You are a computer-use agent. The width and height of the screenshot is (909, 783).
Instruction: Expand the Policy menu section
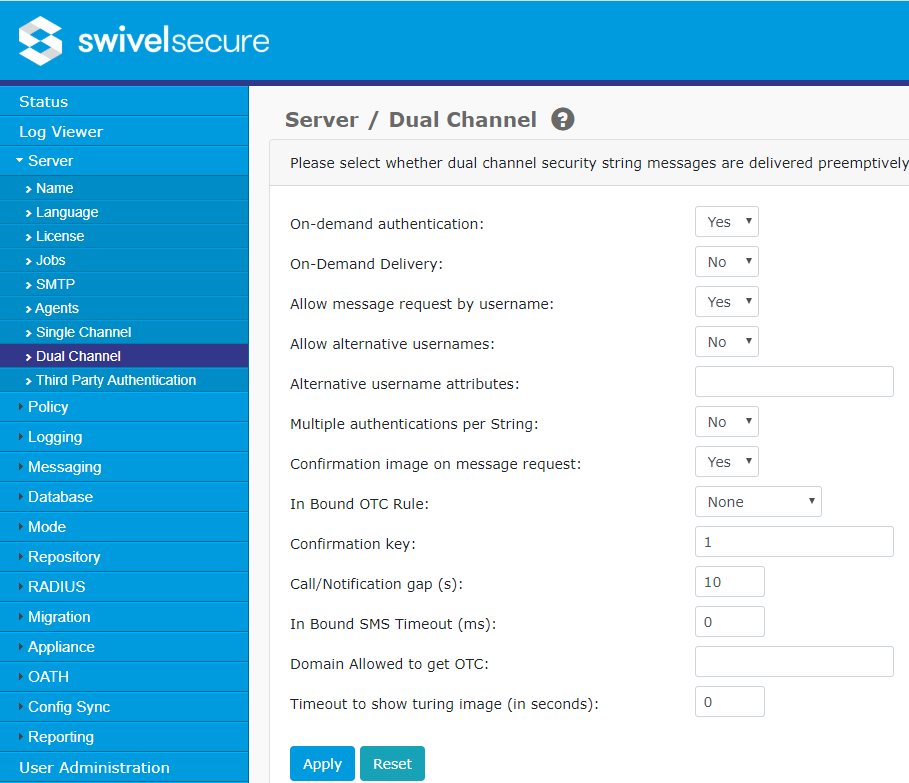point(48,407)
